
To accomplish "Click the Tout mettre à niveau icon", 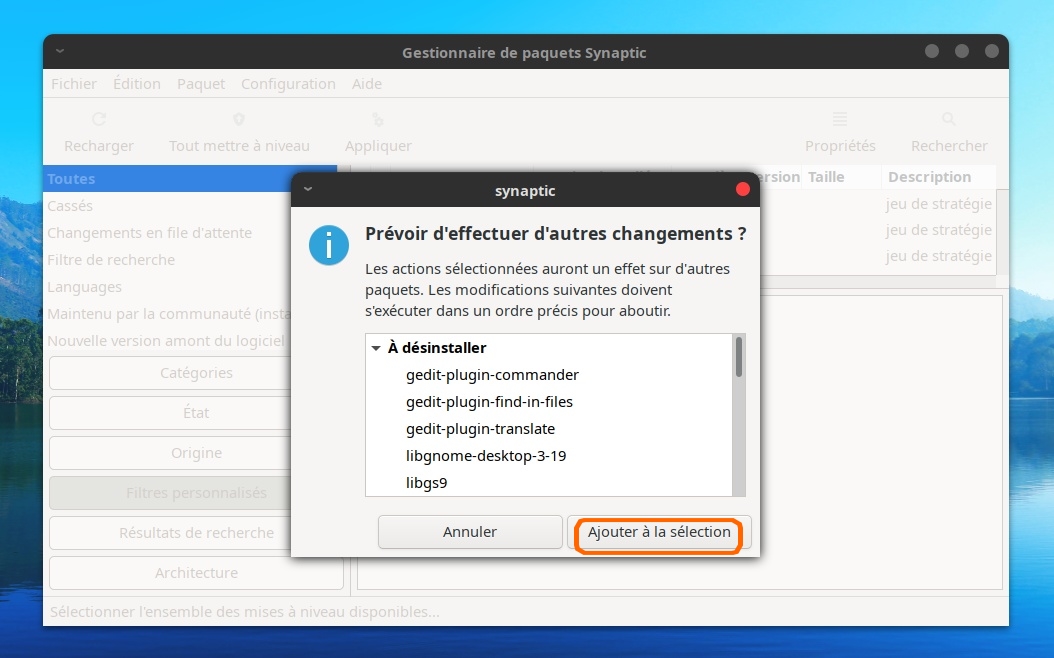I will (239, 120).
